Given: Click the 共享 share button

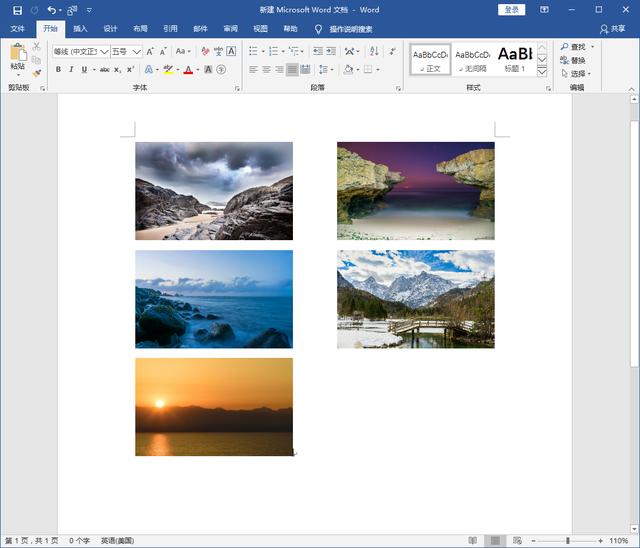Looking at the screenshot, I should (x=613, y=29).
